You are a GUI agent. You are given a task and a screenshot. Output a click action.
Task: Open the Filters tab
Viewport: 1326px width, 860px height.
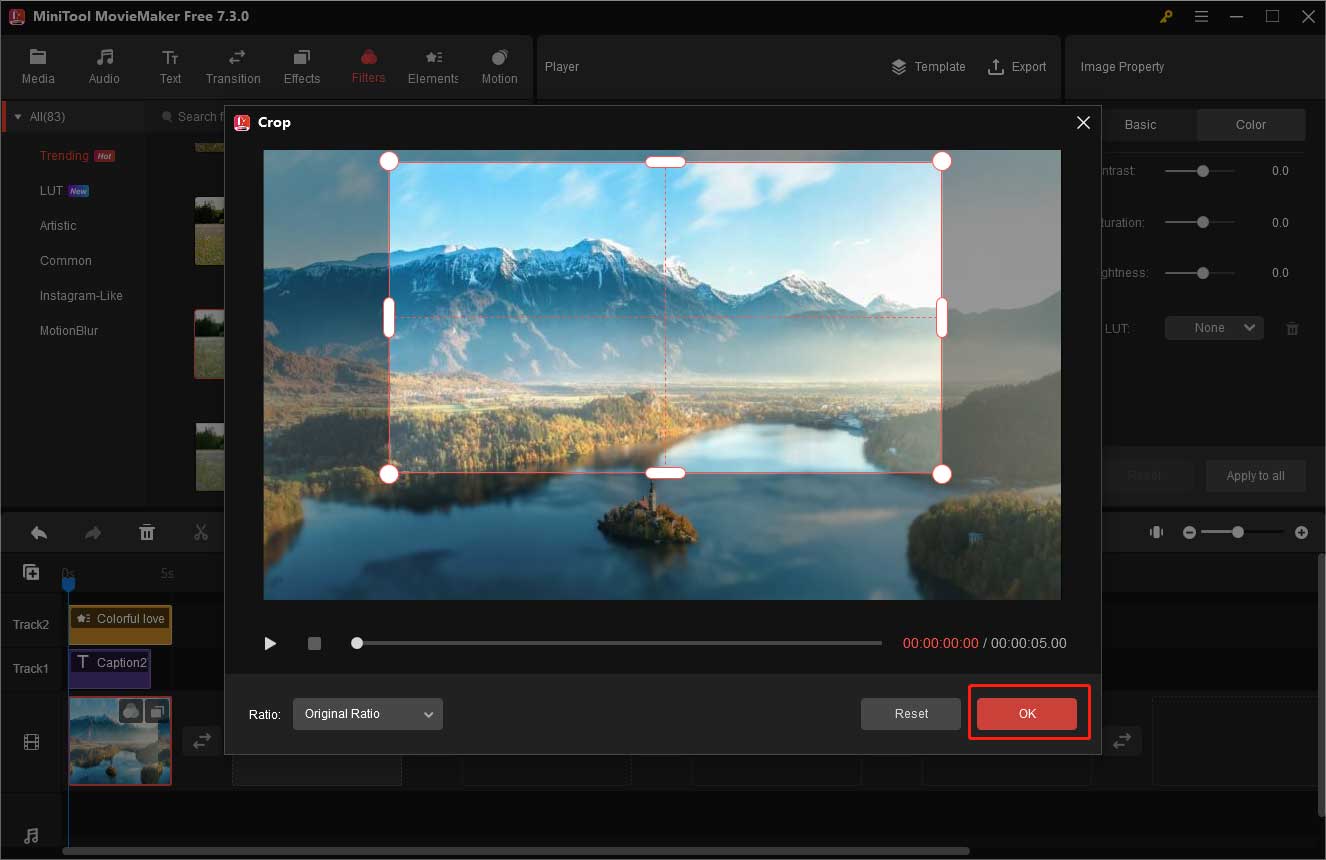(x=368, y=66)
